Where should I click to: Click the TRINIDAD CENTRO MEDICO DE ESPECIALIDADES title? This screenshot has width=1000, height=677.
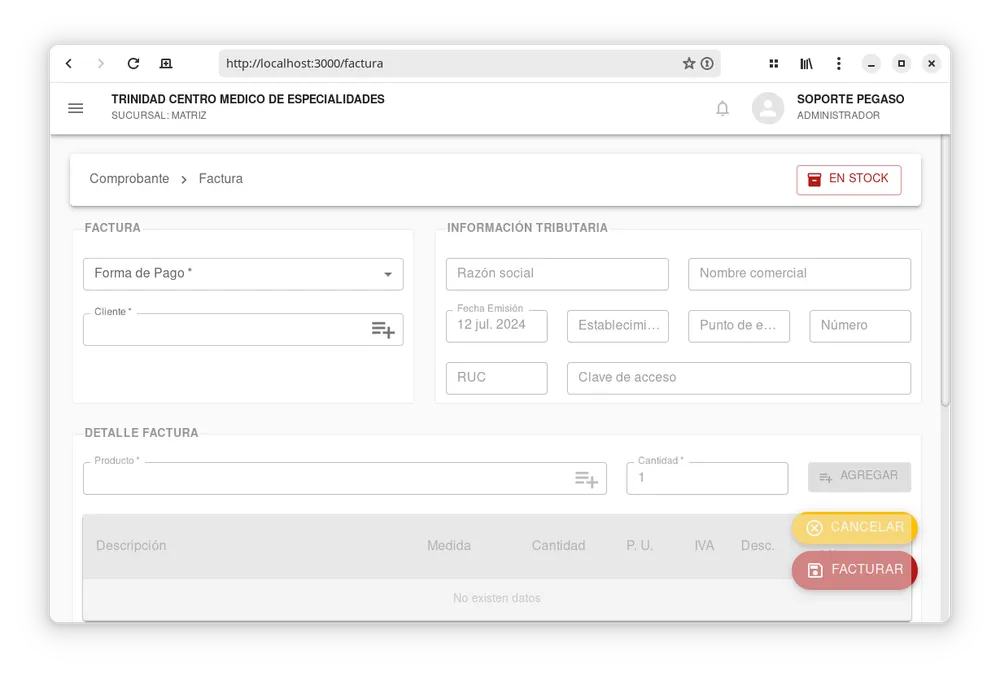coord(248,99)
